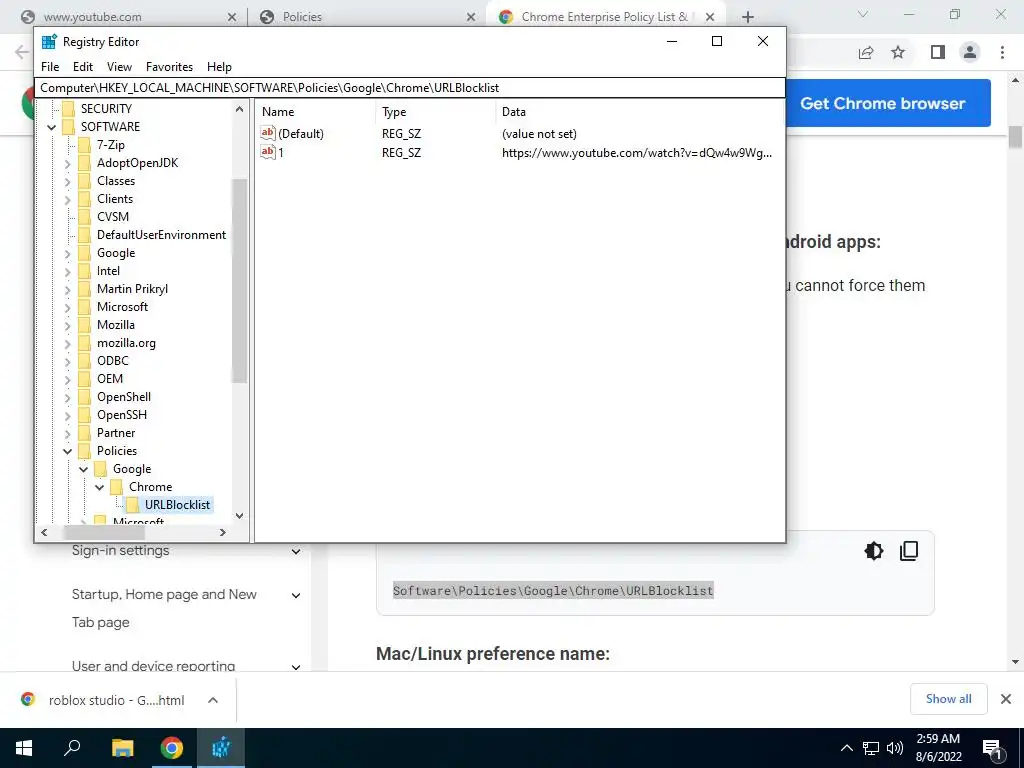Select the SECURITY folder icon
1024x768 pixels.
(68, 108)
